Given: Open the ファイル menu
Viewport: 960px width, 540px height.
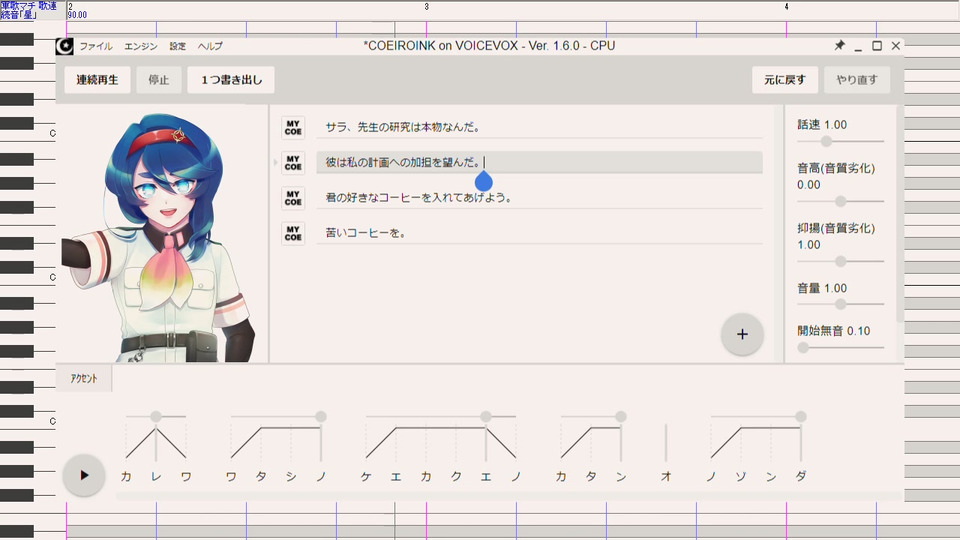Looking at the screenshot, I should [96, 46].
